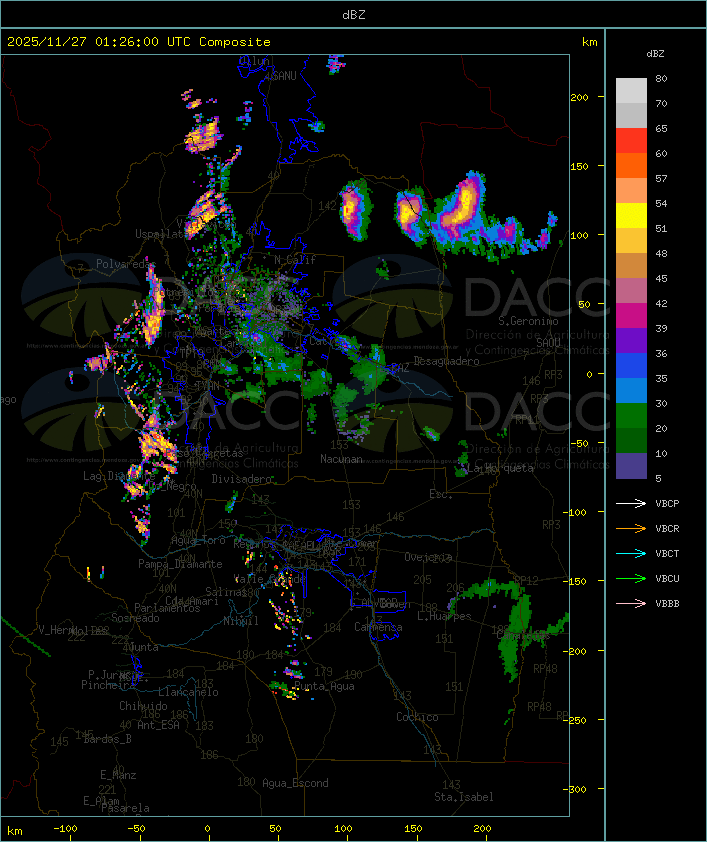Viewport: 707px width, 842px height.
Task: Pick the bright yellow 51-54 dBZ swatch
Action: [631, 216]
